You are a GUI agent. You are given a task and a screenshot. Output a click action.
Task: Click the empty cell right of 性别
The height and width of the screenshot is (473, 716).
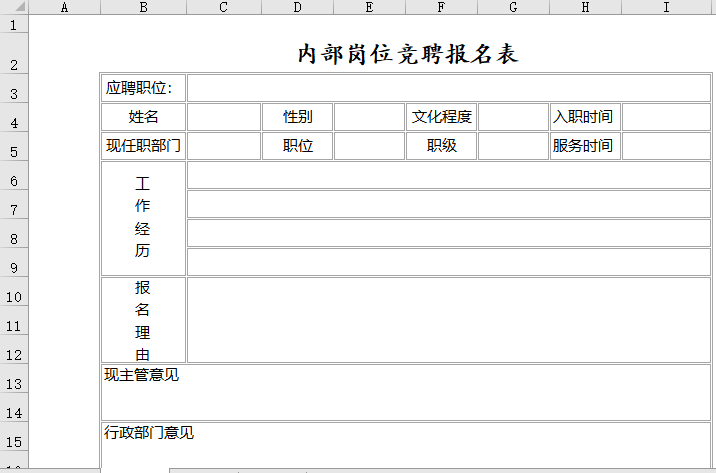pos(369,117)
